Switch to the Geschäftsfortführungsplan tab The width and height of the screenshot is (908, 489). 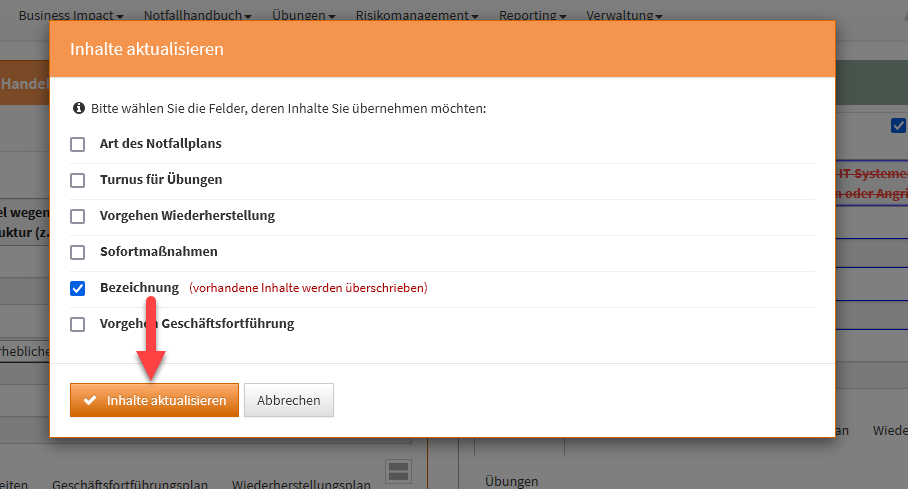coord(130,484)
